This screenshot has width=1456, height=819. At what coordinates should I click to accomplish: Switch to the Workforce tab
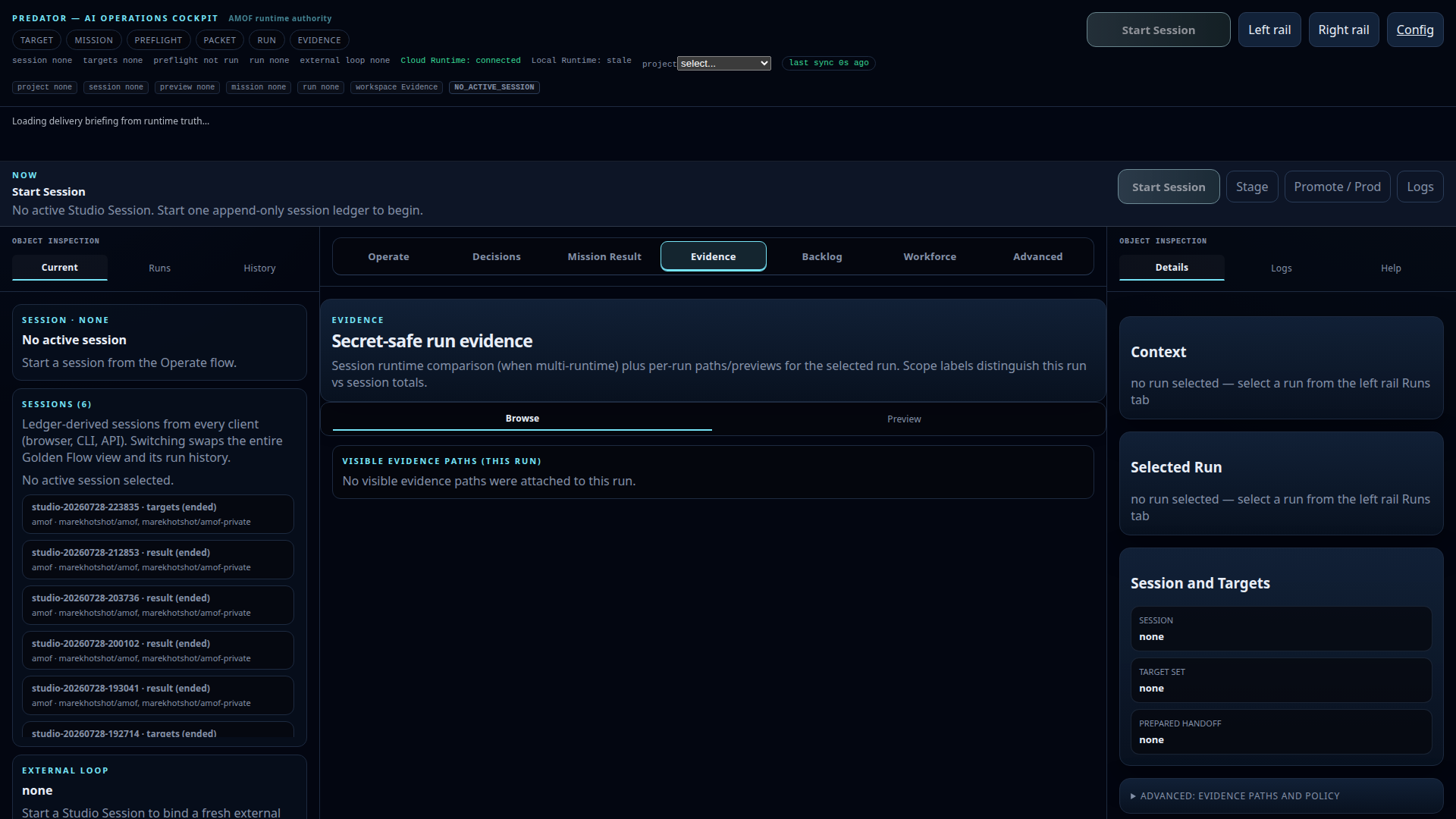[930, 257]
